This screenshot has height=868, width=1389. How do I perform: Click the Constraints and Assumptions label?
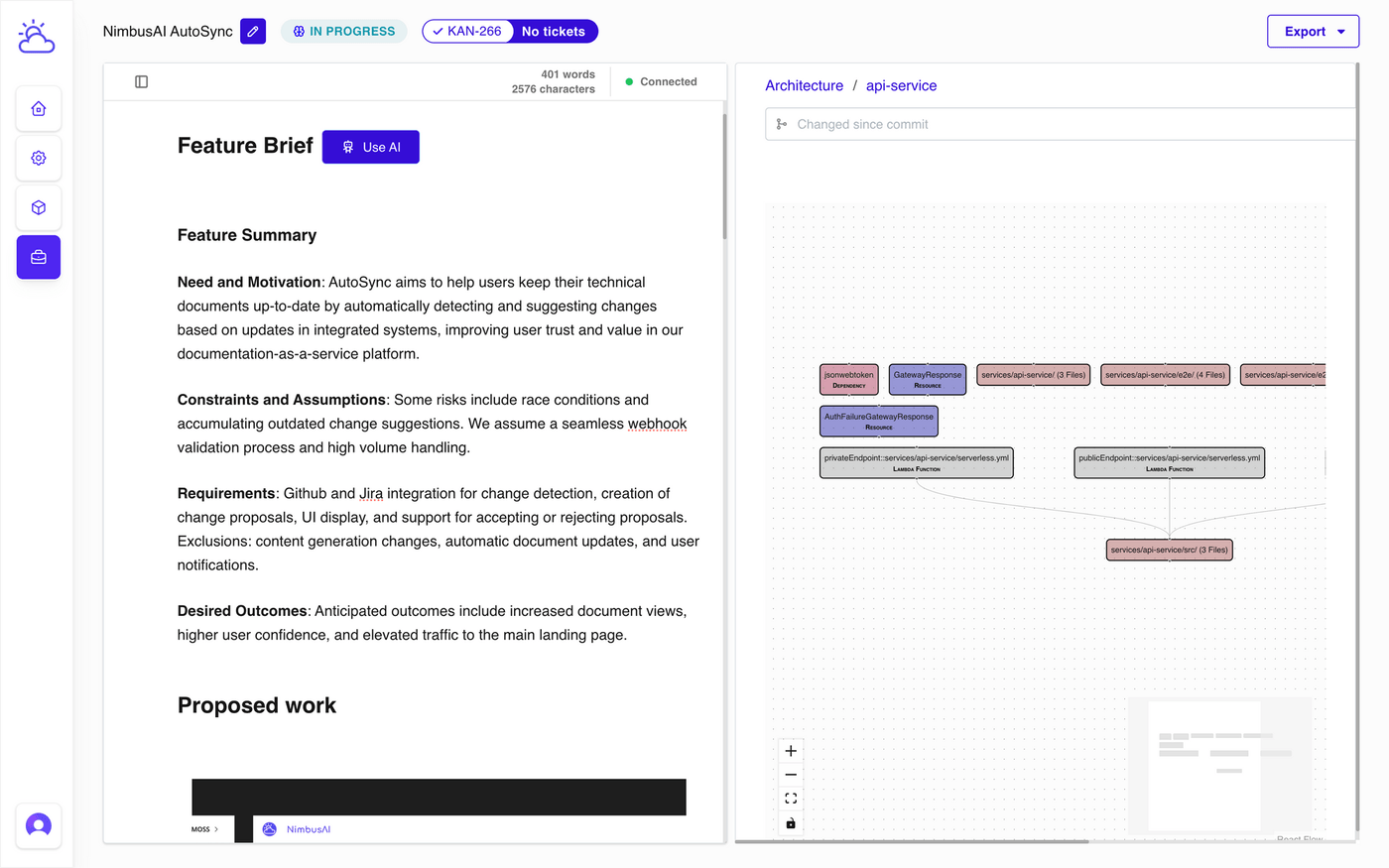pos(282,400)
